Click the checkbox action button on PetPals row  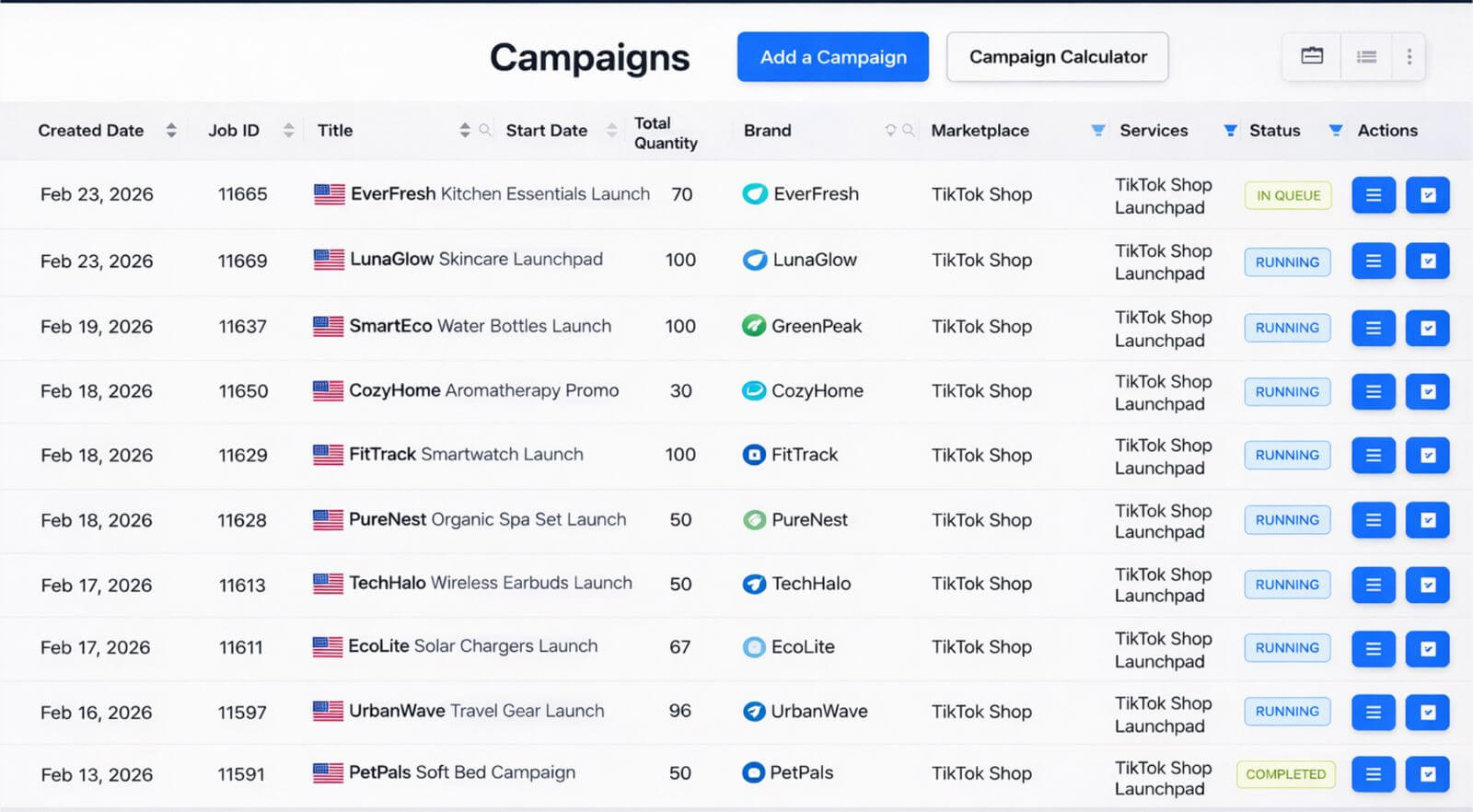click(1428, 773)
